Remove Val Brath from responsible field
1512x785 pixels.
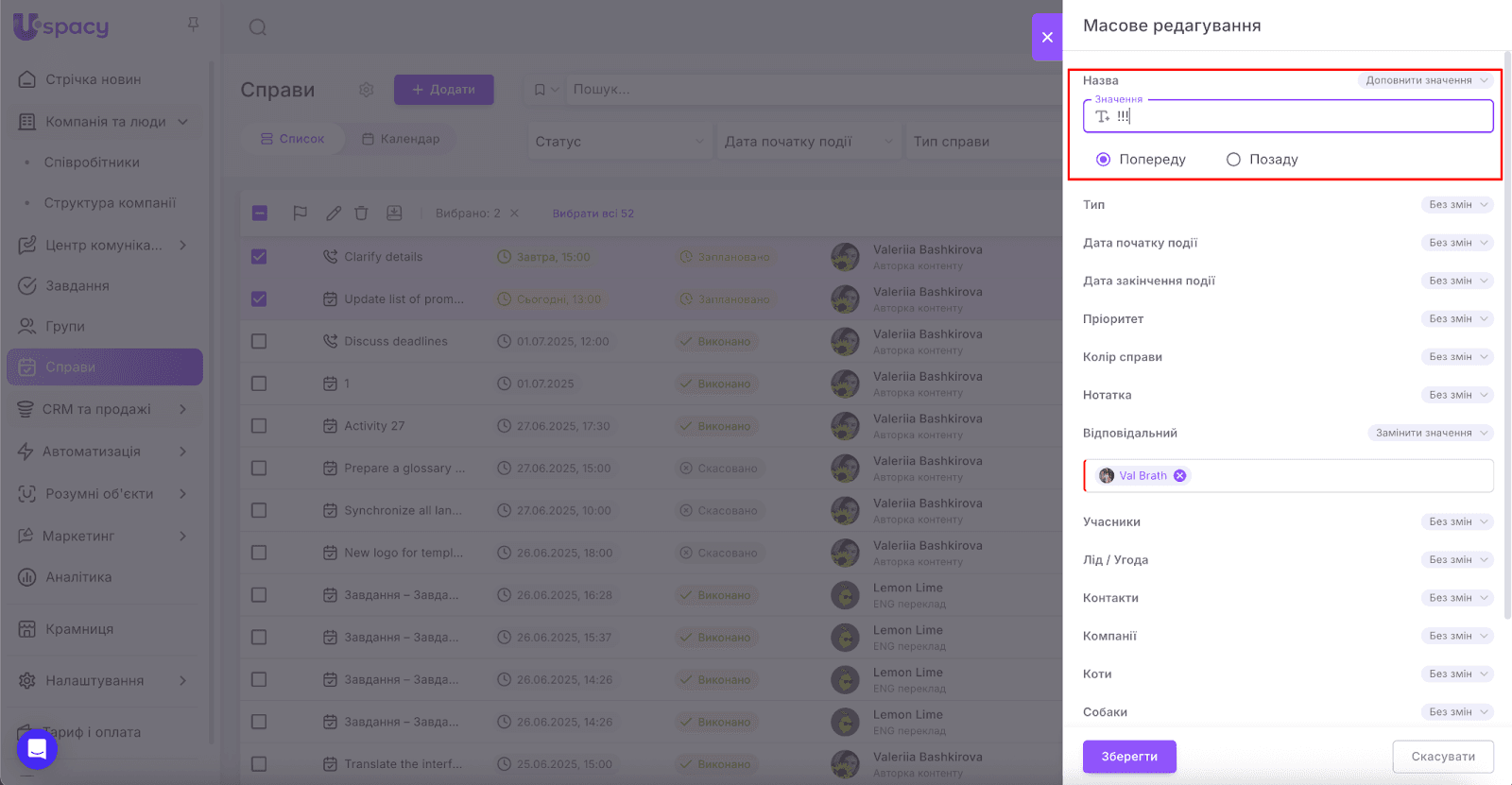[x=1179, y=476]
